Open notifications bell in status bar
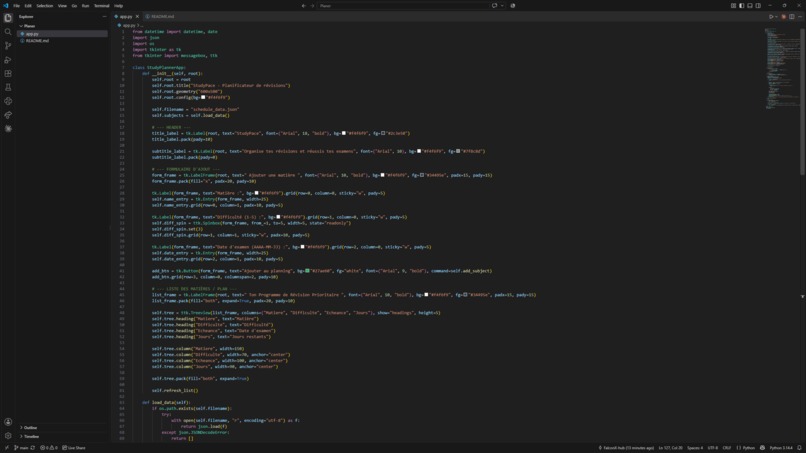 click(x=799, y=448)
